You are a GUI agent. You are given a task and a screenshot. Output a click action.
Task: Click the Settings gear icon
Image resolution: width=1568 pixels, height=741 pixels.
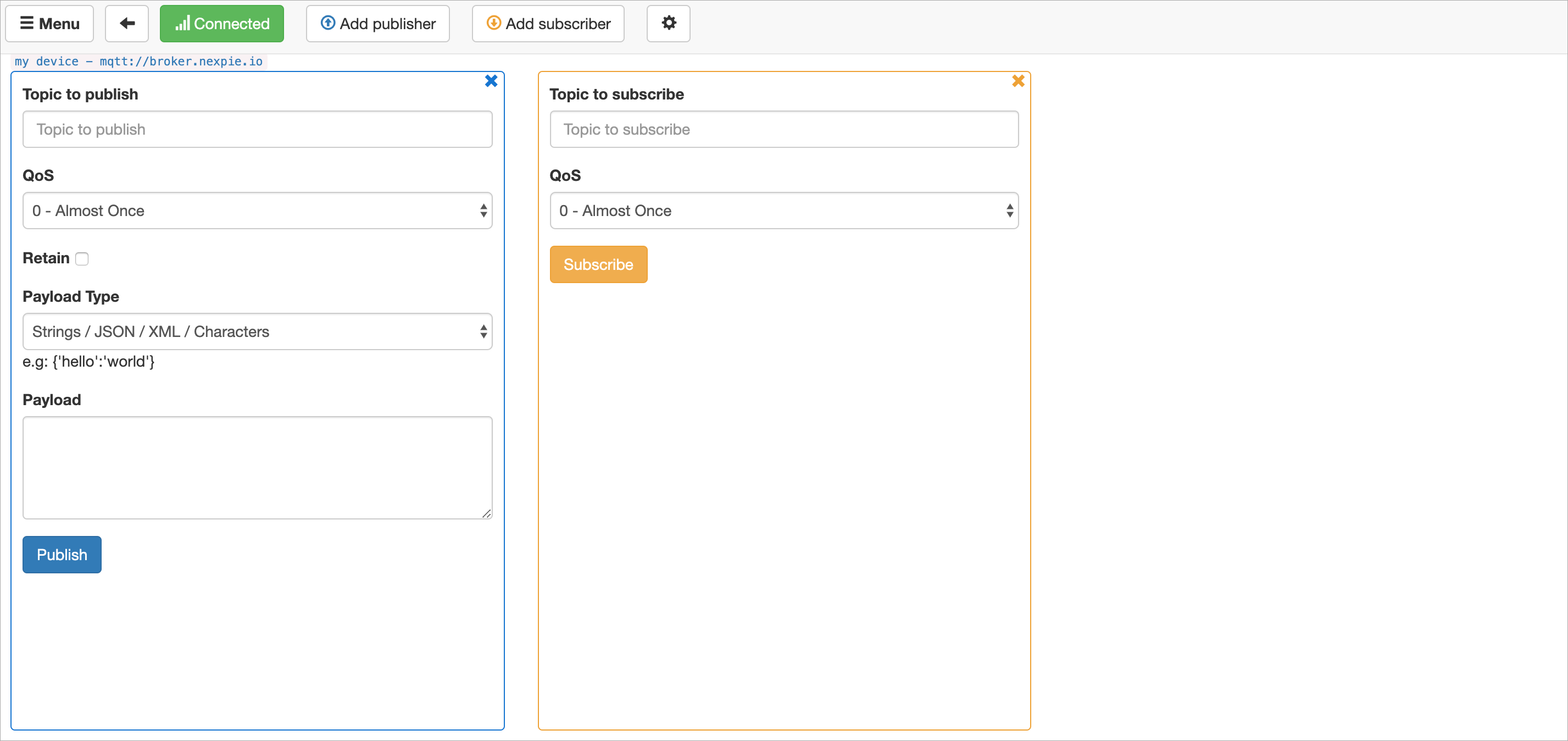coord(668,23)
